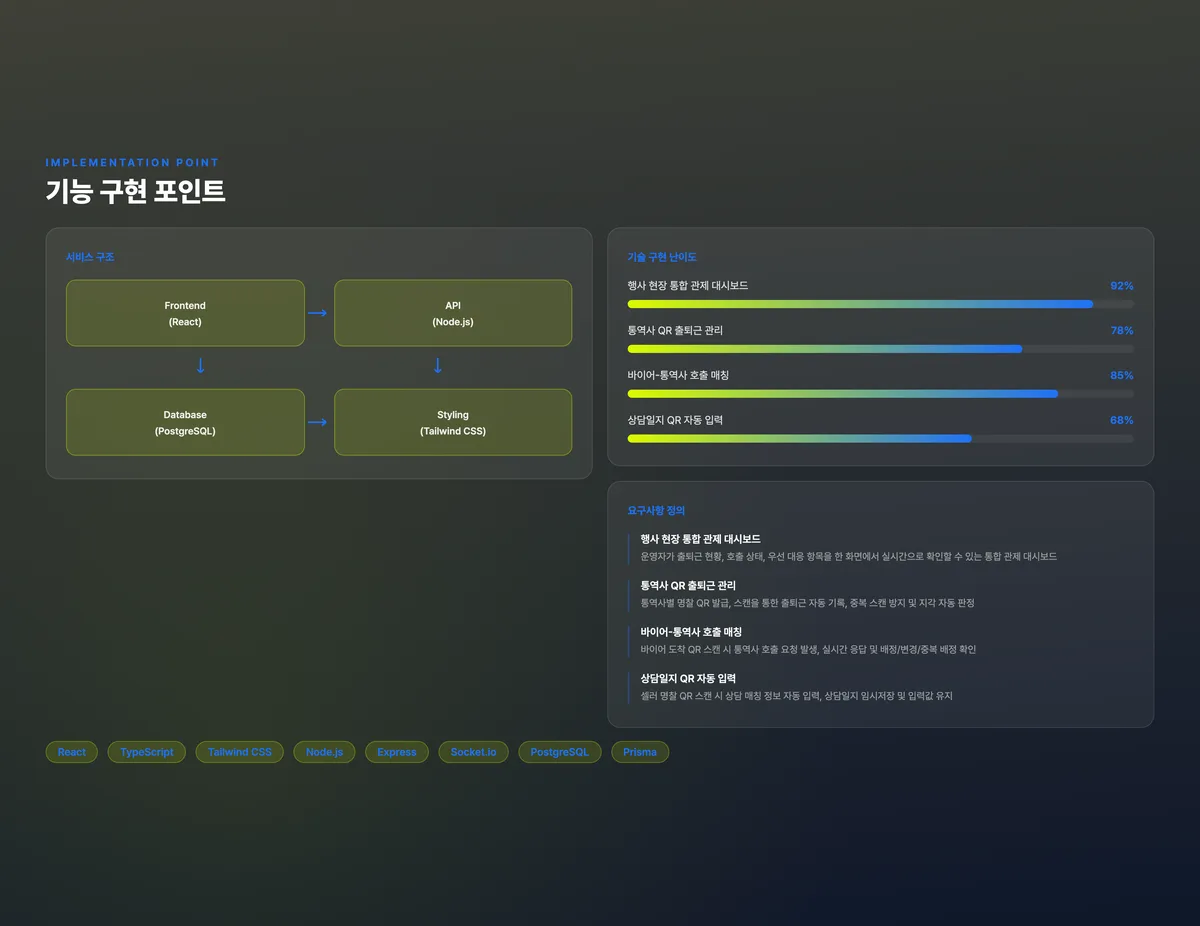Click the Database (PostgreSQL) diagram box
The image size is (1200, 926).
(185, 422)
